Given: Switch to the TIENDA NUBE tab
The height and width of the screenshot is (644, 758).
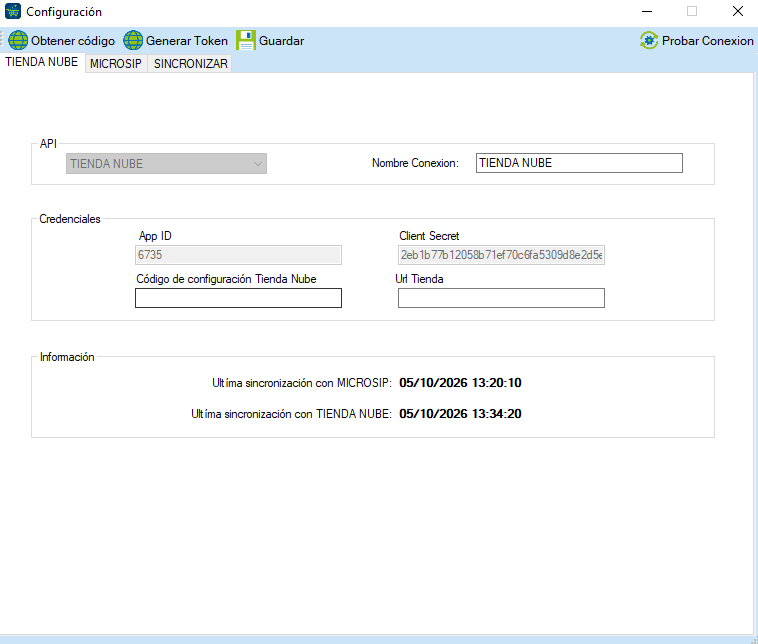Looking at the screenshot, I should pos(42,62).
